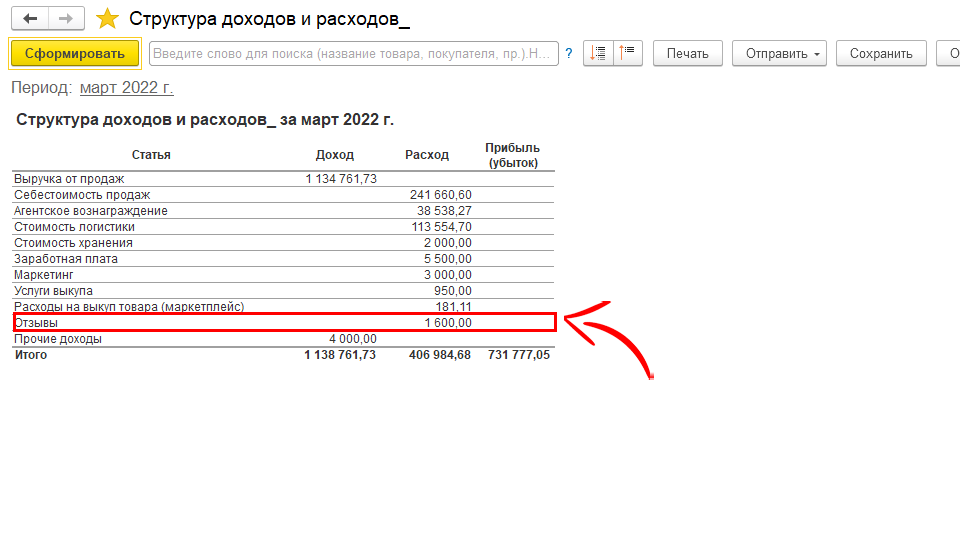This screenshot has width=960, height=560.
Task: Select the Статья column header
Action: coord(151,155)
